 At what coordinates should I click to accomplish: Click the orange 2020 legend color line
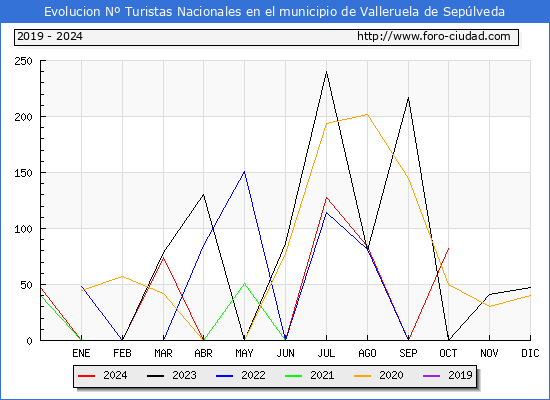tap(362, 376)
